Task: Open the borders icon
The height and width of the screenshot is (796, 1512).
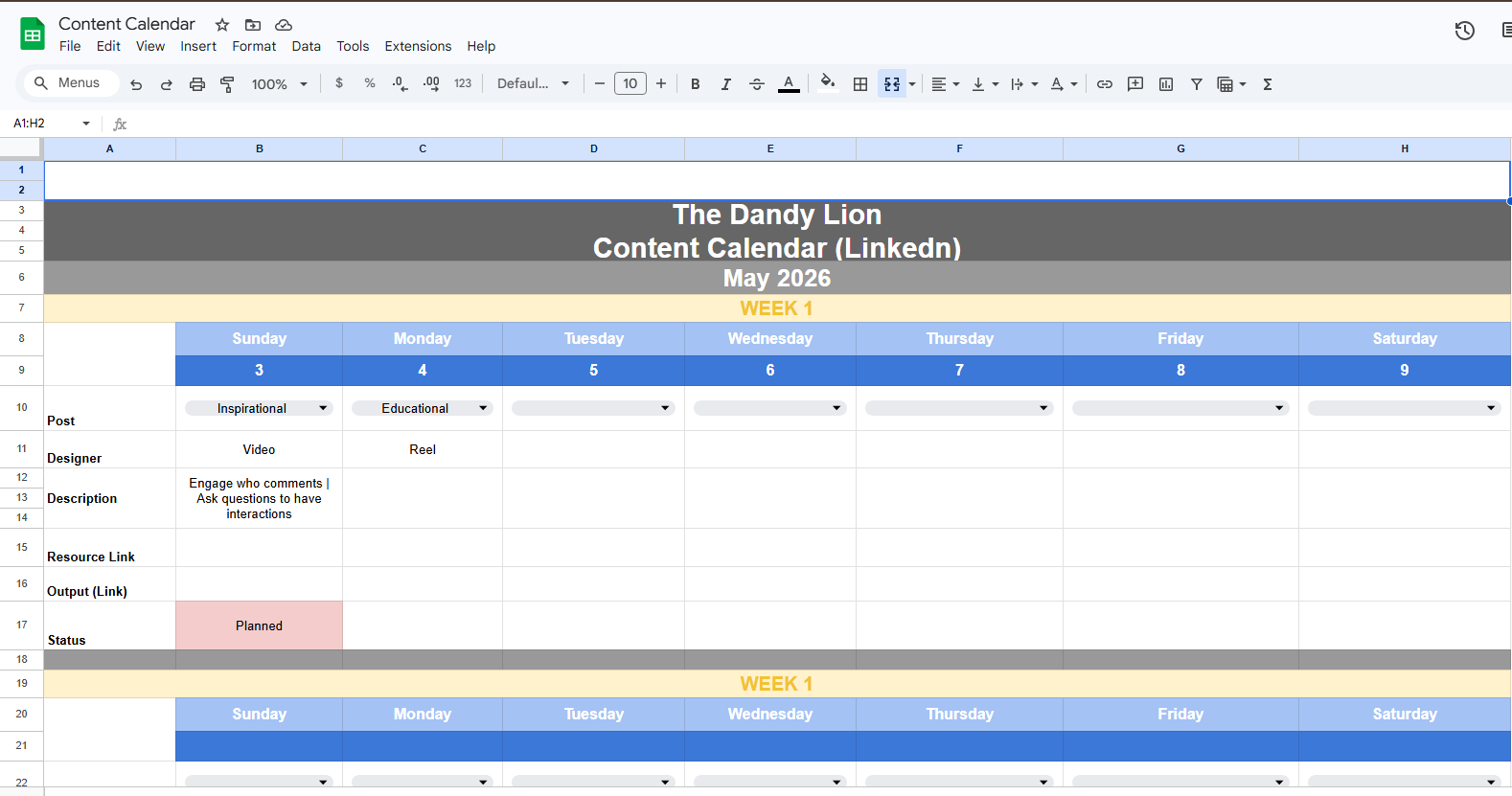Action: click(x=860, y=84)
